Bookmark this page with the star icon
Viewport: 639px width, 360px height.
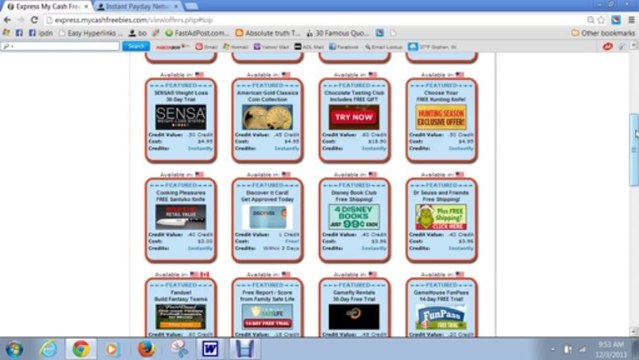click(602, 20)
